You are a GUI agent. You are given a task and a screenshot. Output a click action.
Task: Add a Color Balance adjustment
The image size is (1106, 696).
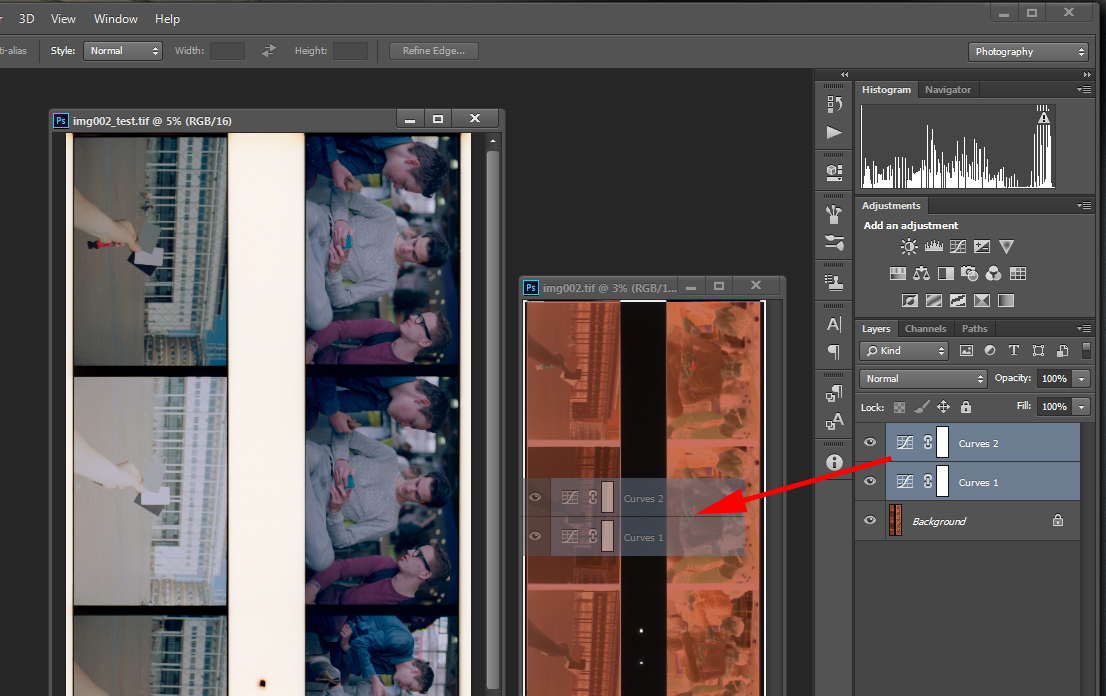click(921, 273)
